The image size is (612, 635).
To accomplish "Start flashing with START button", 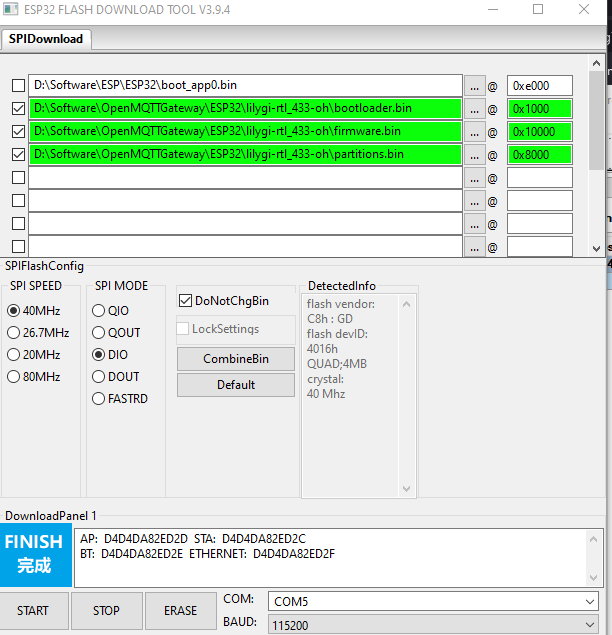I will pos(34,611).
